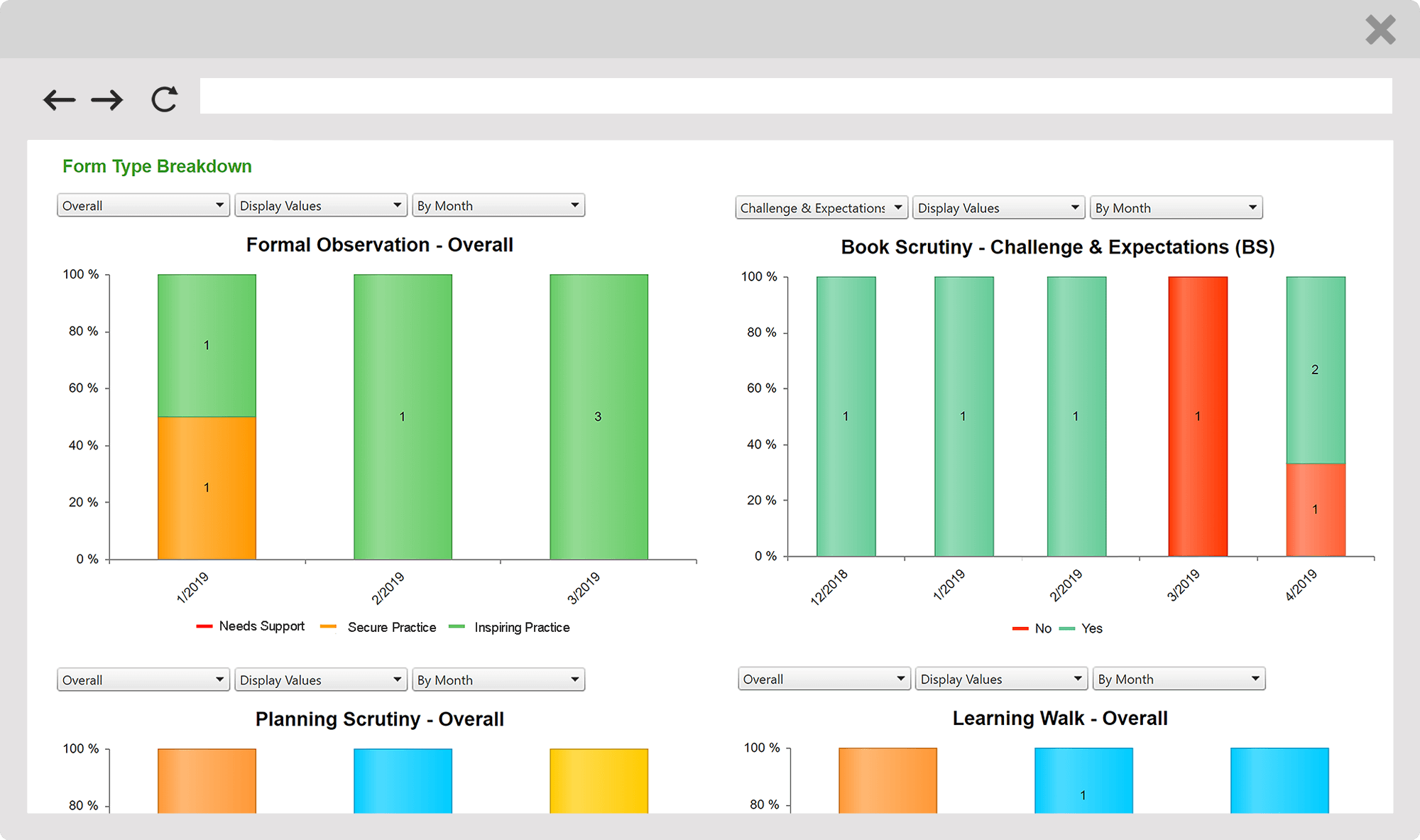Click the Form Type Breakdown heading
Screen dimensions: 1420x840
tap(157, 166)
